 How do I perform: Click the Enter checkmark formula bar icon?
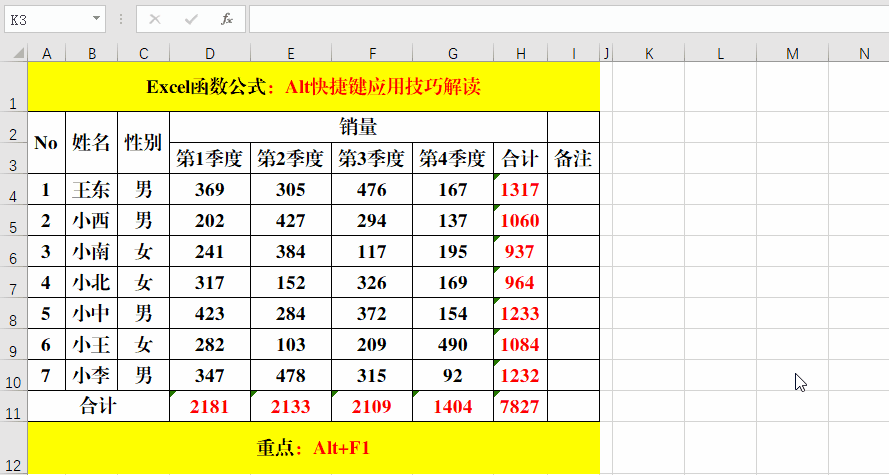click(191, 20)
